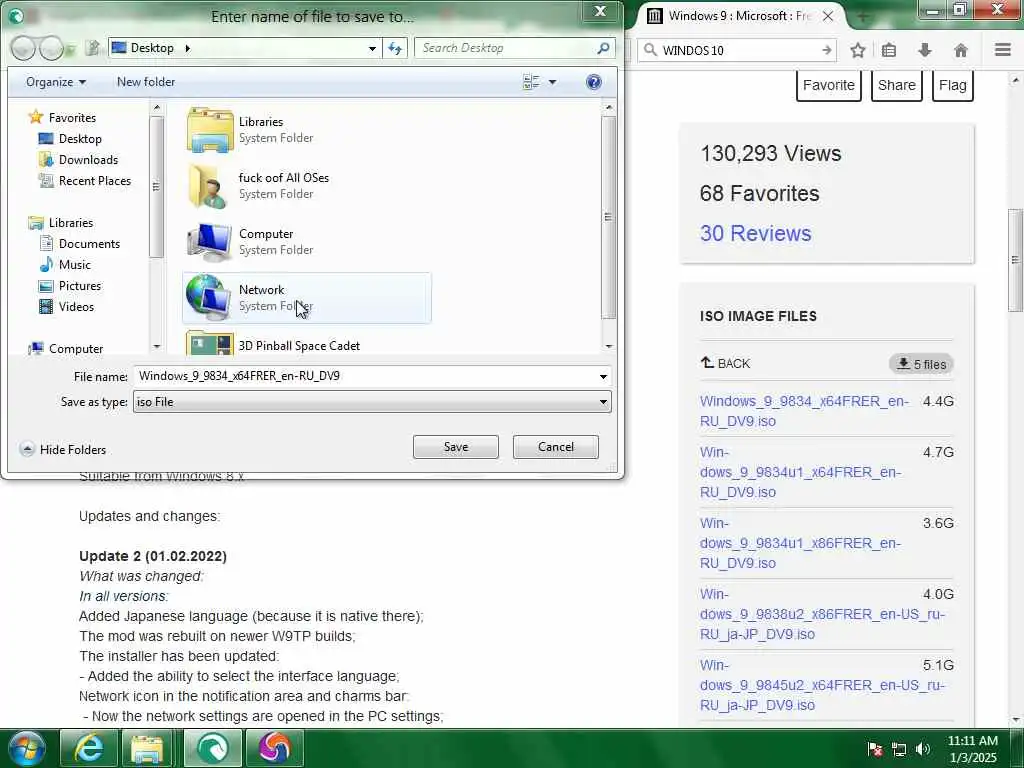This screenshot has height=768, width=1024.
Task: Collapse folders with Hide Folders
Action: pos(63,449)
